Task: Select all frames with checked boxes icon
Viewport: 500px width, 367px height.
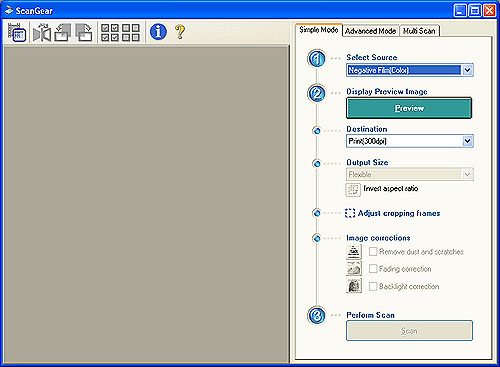Action: click(110, 32)
